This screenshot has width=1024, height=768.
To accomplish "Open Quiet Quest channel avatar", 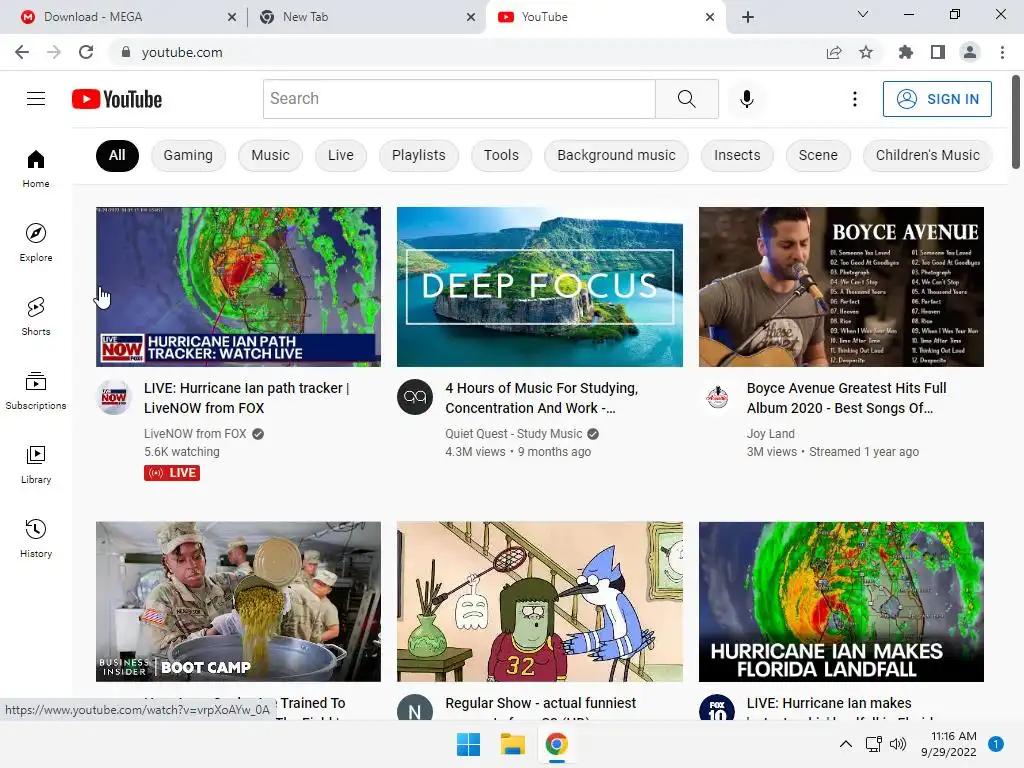I will (415, 397).
